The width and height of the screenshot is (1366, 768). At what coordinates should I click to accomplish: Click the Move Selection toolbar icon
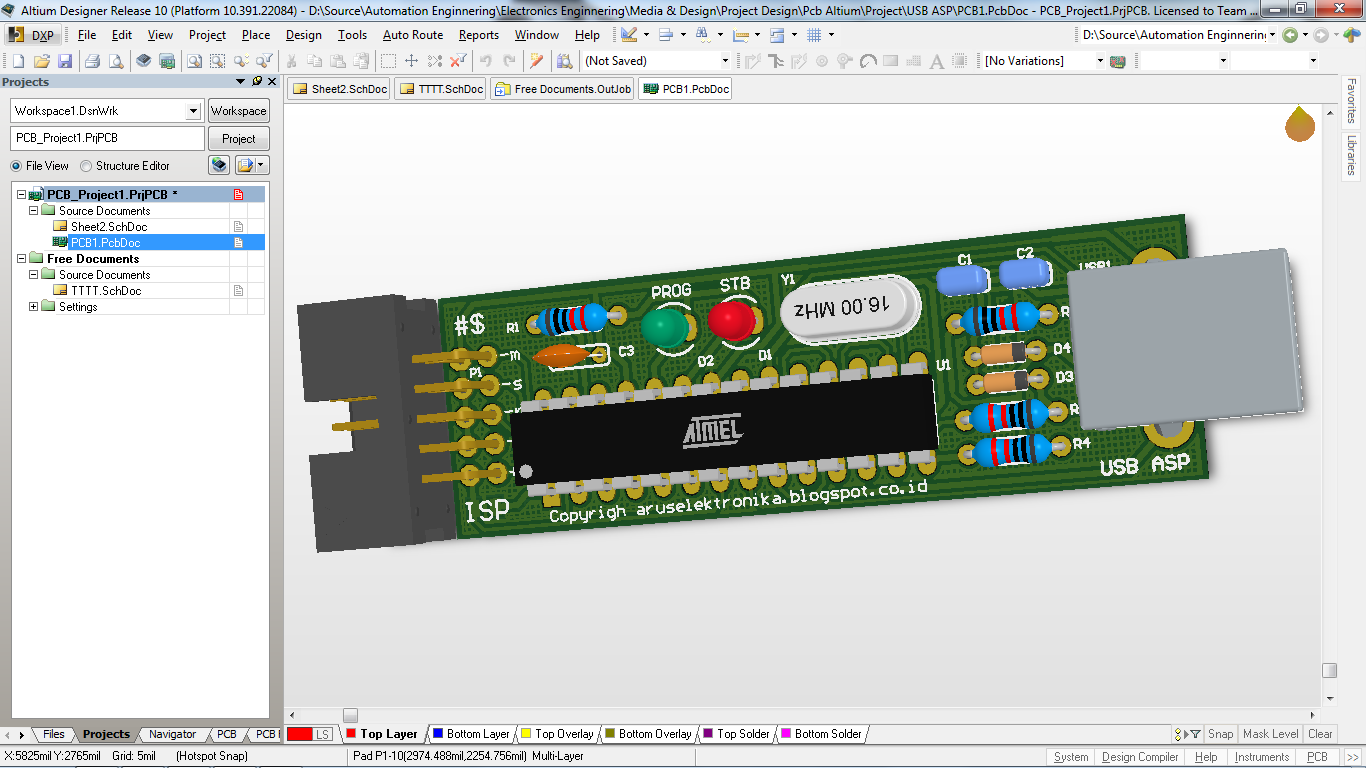[x=411, y=60]
